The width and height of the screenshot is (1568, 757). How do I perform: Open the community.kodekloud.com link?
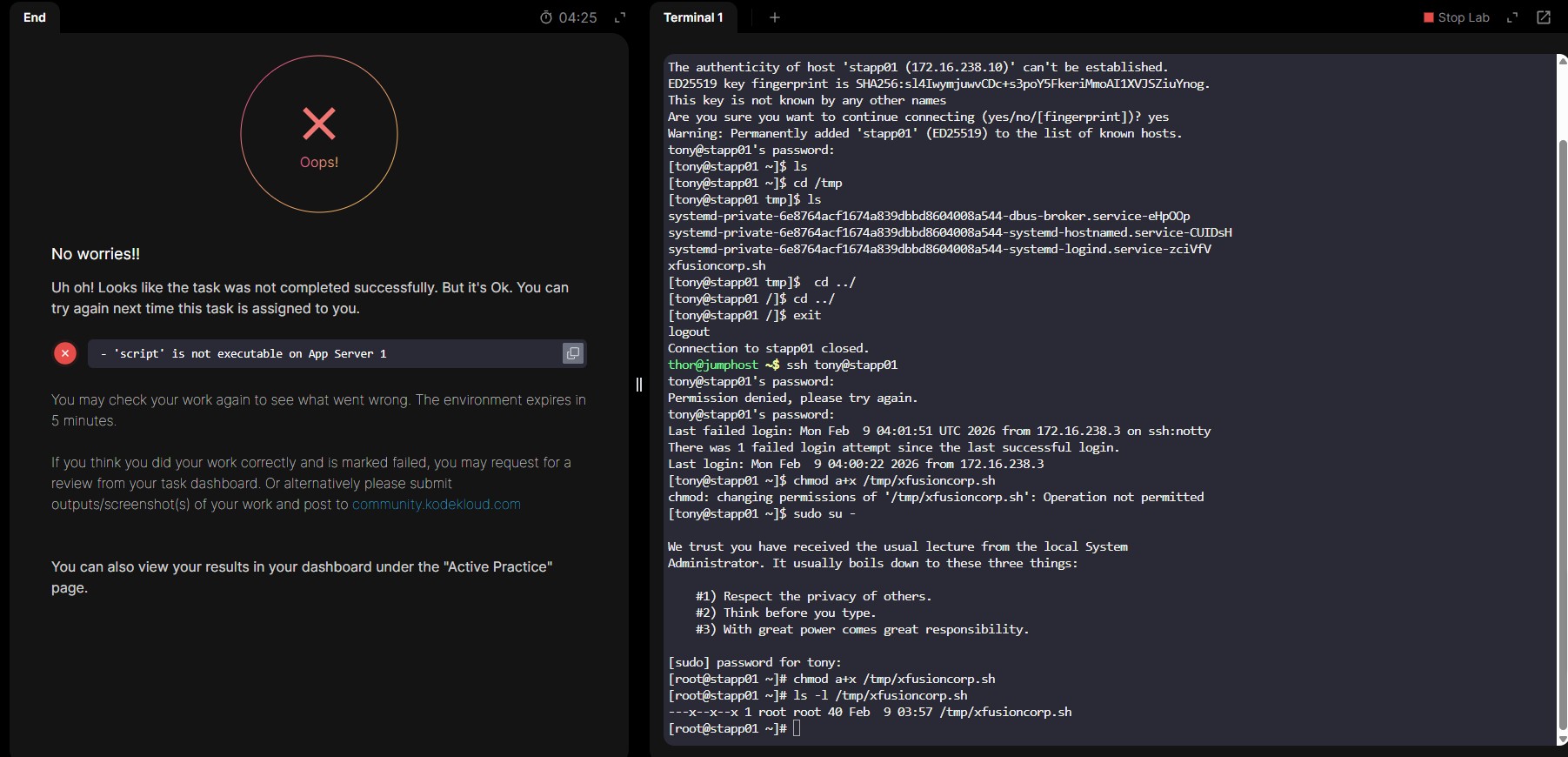(437, 505)
